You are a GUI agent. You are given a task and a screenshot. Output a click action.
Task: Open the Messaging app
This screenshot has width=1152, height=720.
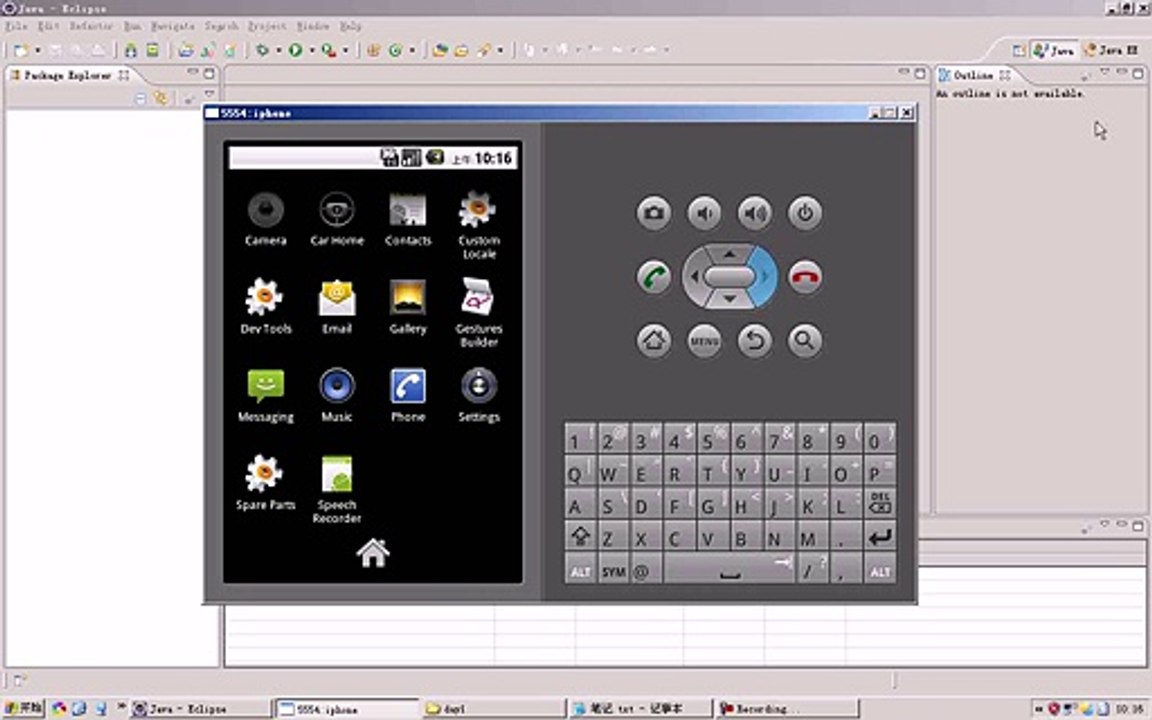(x=265, y=395)
